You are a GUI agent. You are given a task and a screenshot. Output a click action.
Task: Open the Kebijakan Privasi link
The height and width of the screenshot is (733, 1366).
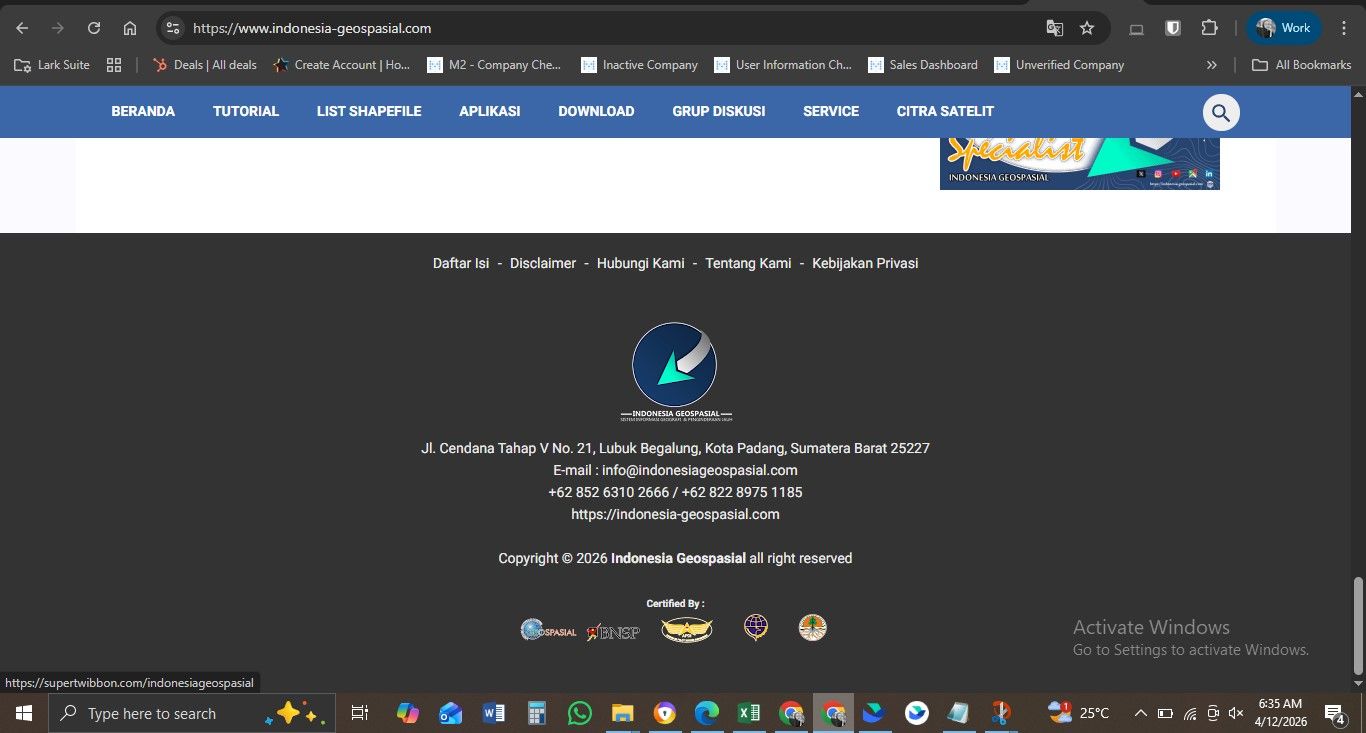point(865,263)
